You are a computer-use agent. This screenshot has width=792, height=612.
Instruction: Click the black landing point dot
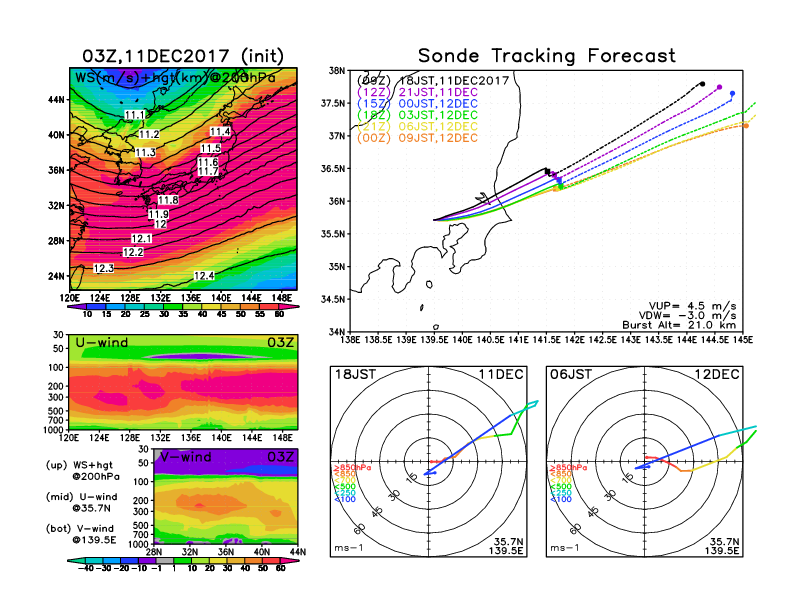pyautogui.click(x=703, y=84)
